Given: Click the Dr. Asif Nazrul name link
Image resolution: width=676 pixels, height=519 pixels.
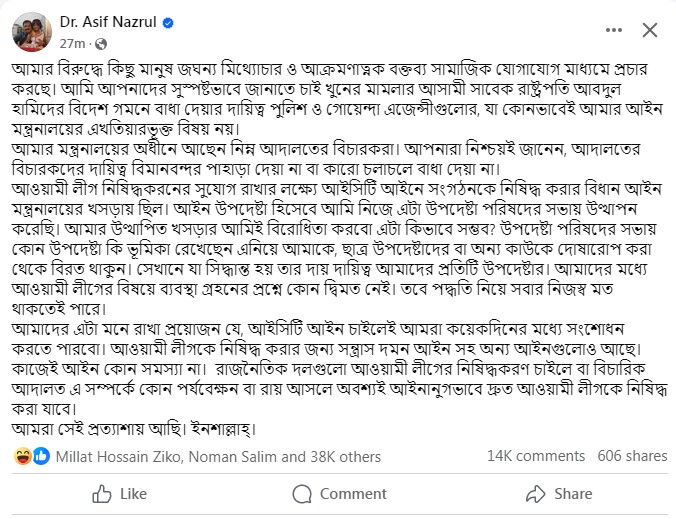Looking at the screenshot, I should [x=108, y=22].
